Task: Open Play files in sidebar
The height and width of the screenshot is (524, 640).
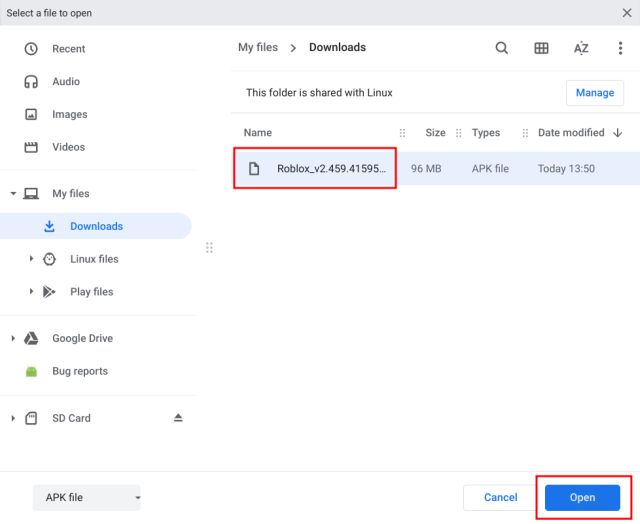Action: (x=91, y=292)
